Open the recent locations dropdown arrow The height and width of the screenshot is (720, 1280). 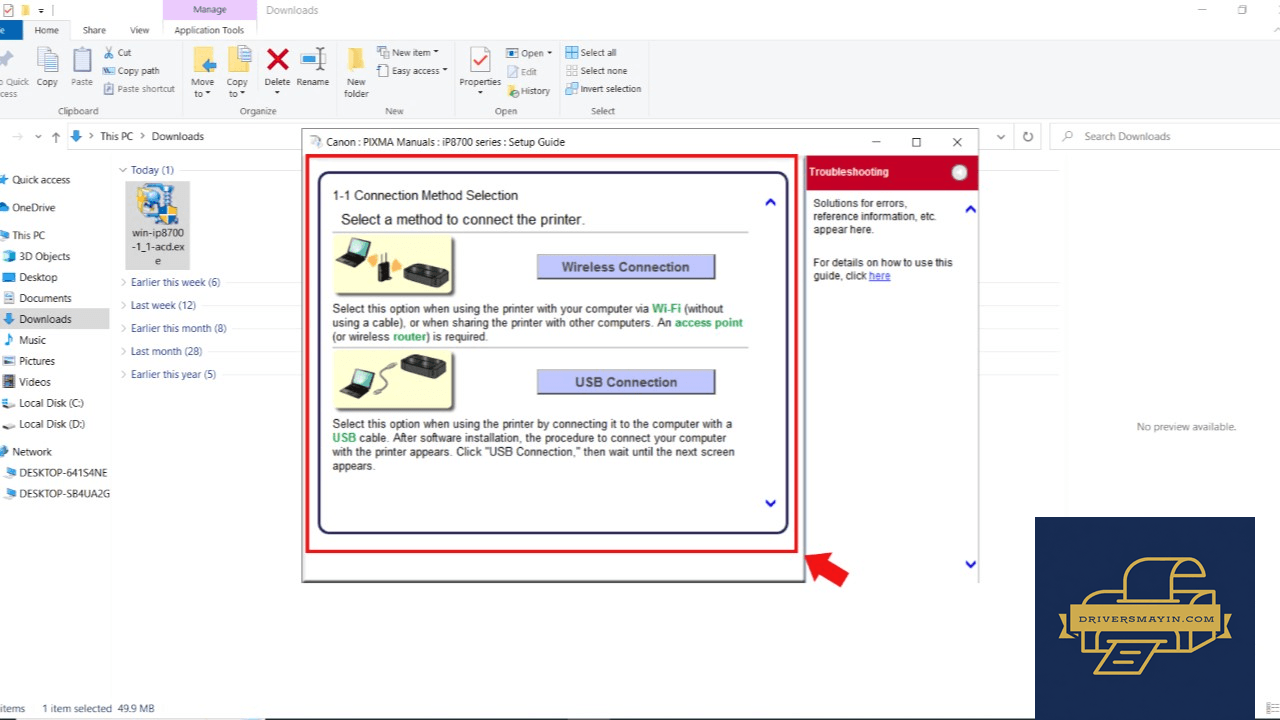point(38,136)
